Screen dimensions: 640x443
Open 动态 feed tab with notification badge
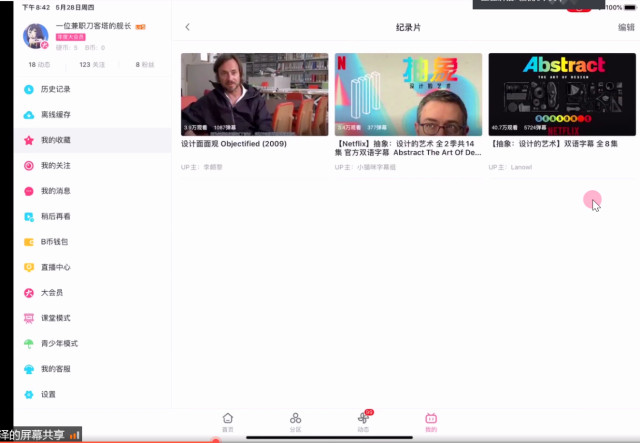363,421
